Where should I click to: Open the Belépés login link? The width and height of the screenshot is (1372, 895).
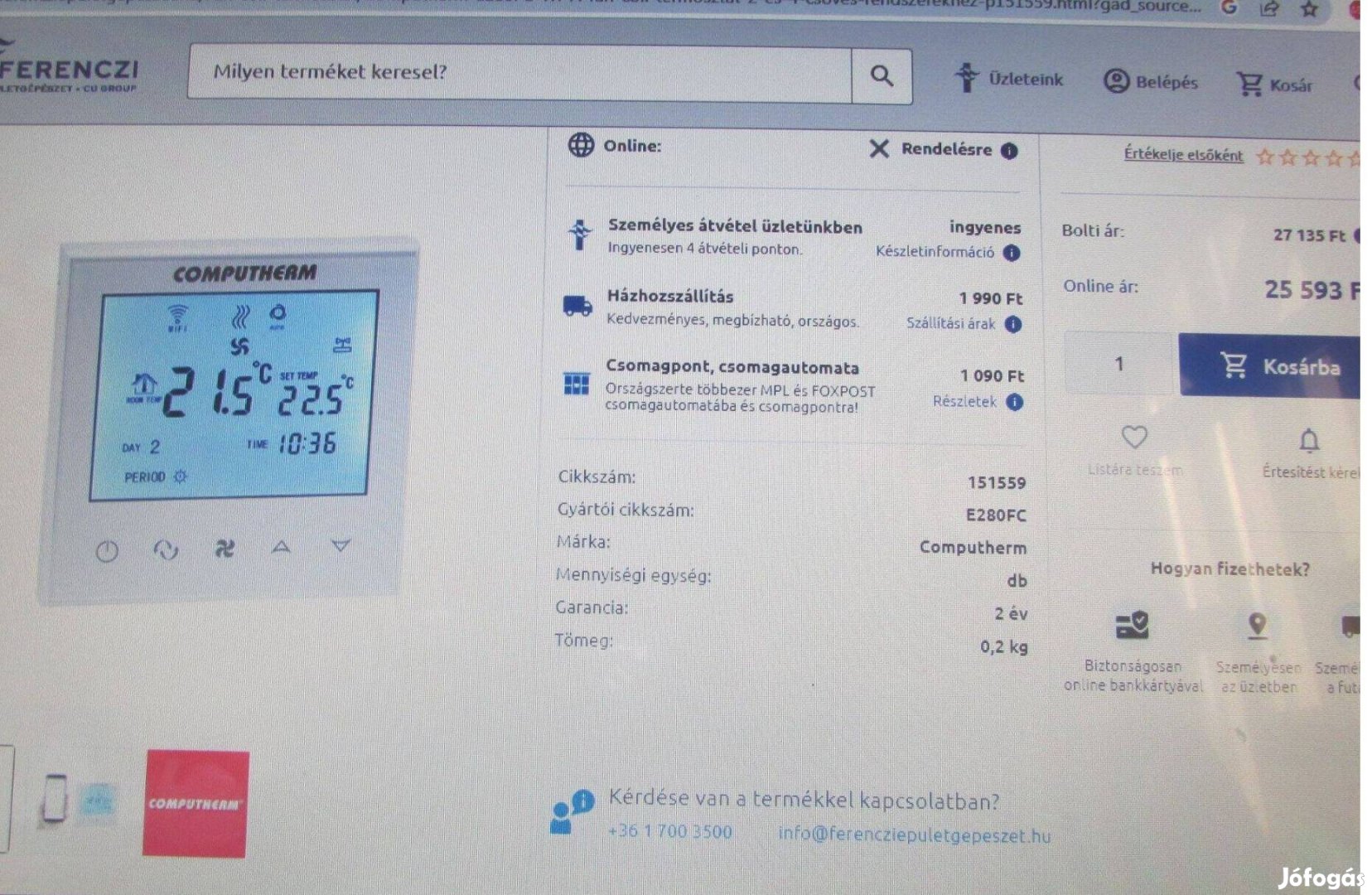coord(1151,81)
